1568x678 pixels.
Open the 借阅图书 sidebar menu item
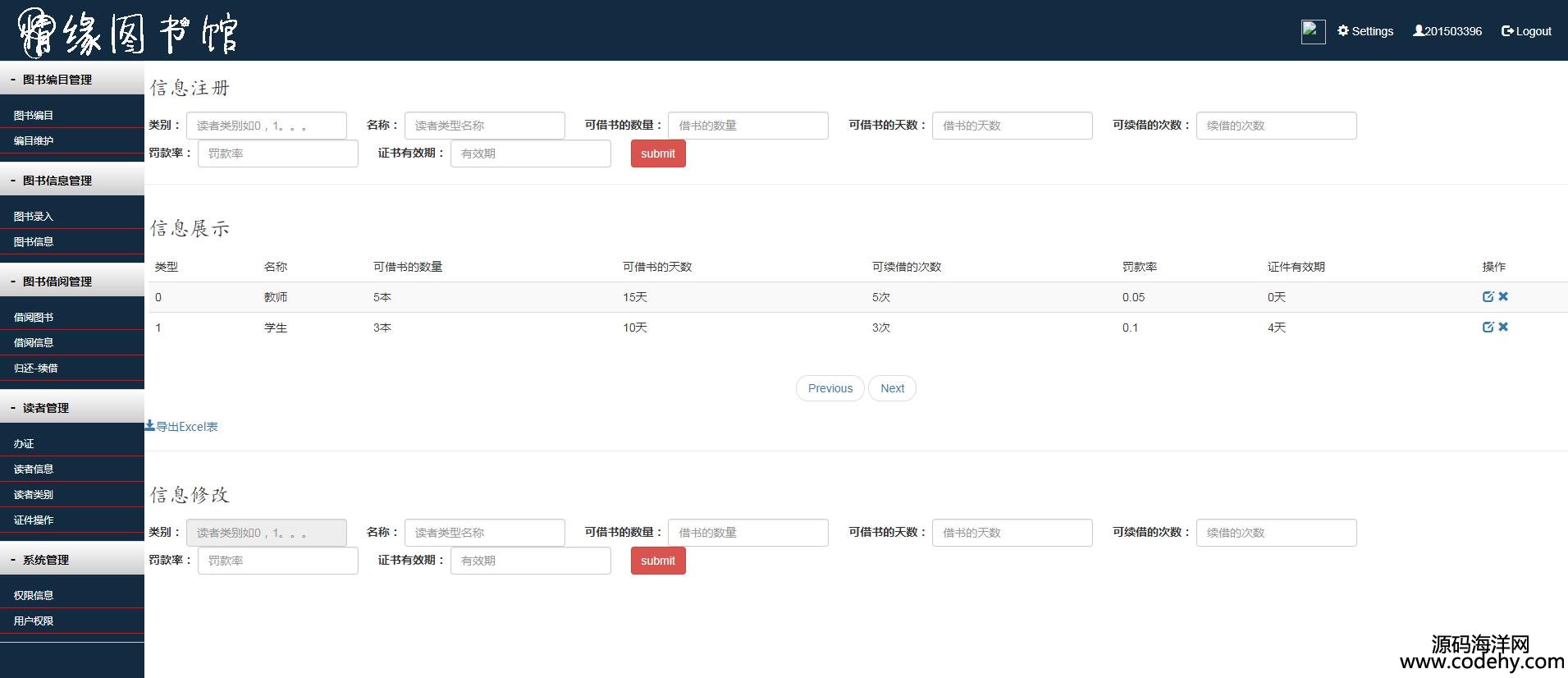[x=34, y=318]
